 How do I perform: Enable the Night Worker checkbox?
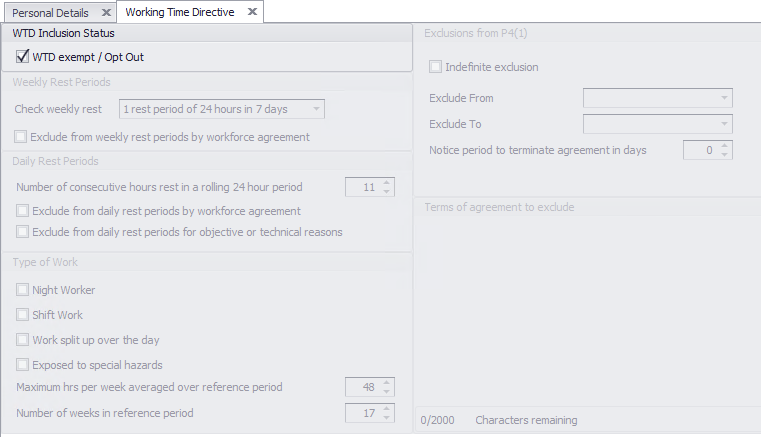(23, 290)
